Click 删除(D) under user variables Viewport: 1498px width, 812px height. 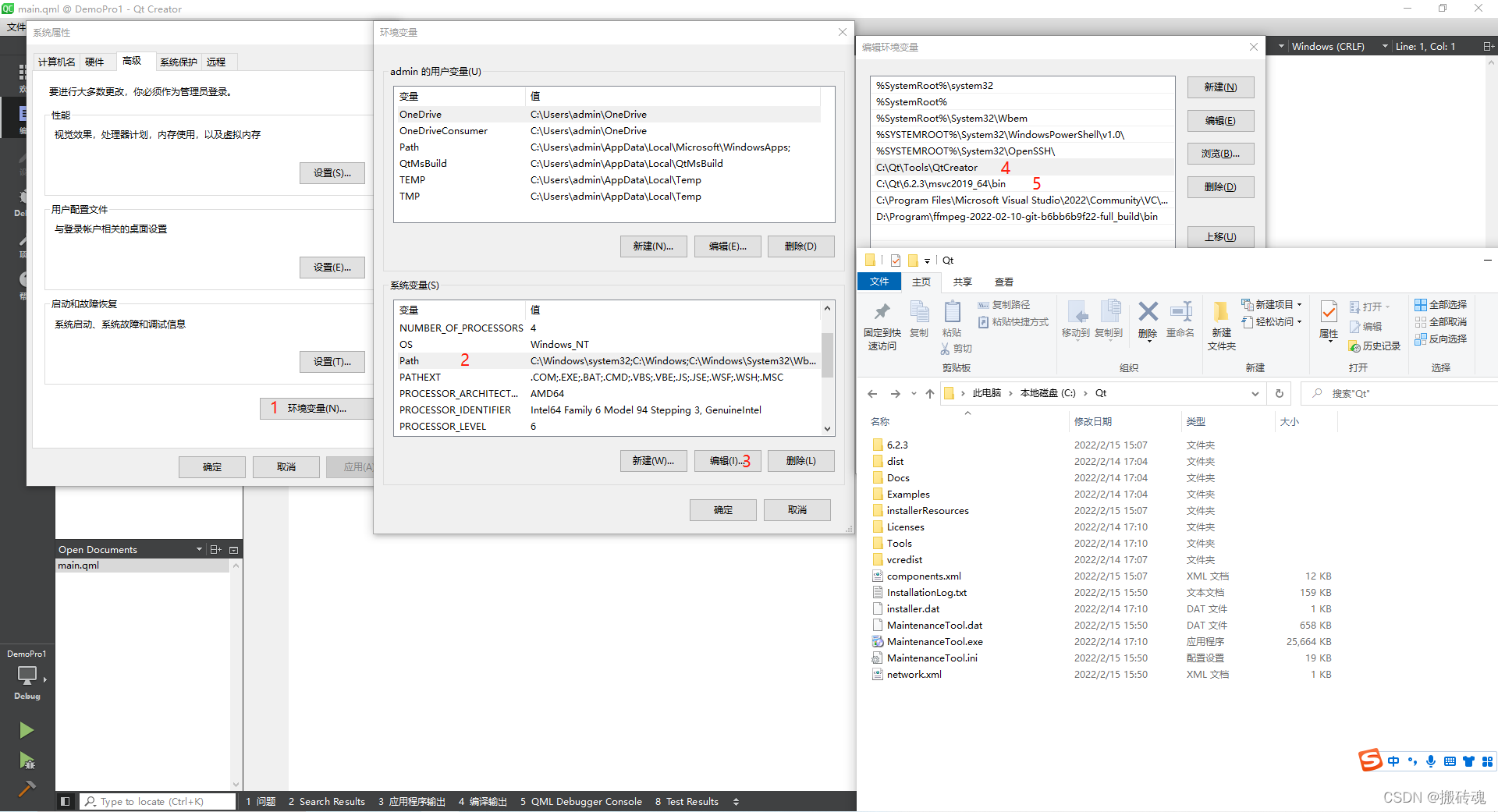coord(800,246)
